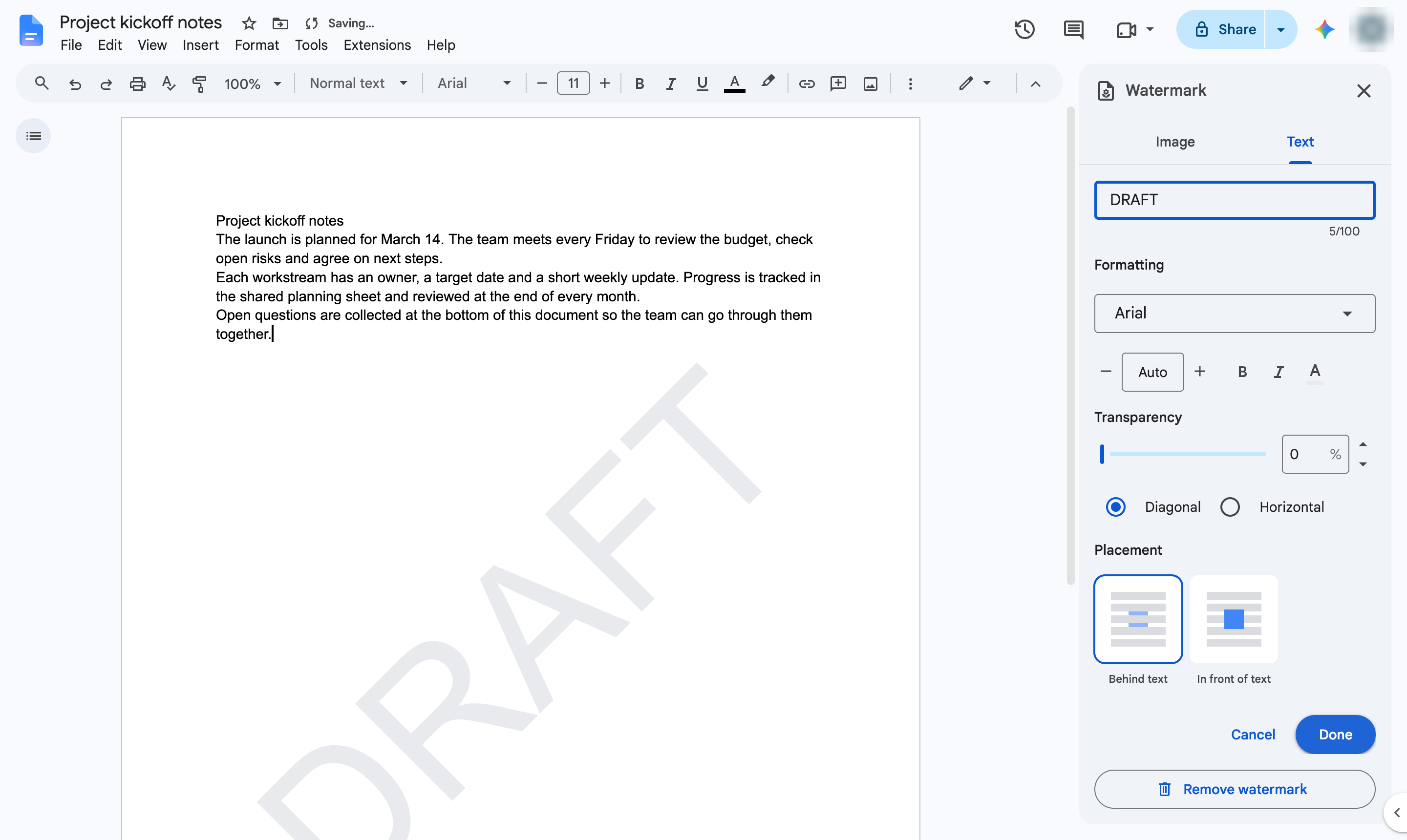This screenshot has height=840, width=1407.
Task: Open the Format menu
Action: pyautogui.click(x=256, y=45)
